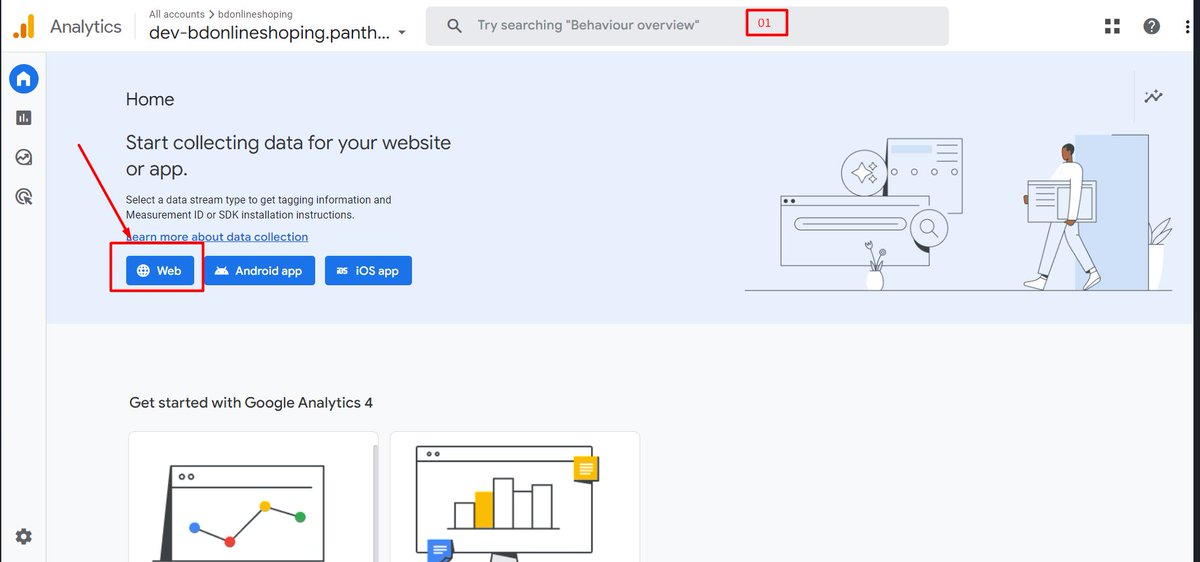Click the search magnifier icon
Screen dimensions: 1200x562
(454, 26)
